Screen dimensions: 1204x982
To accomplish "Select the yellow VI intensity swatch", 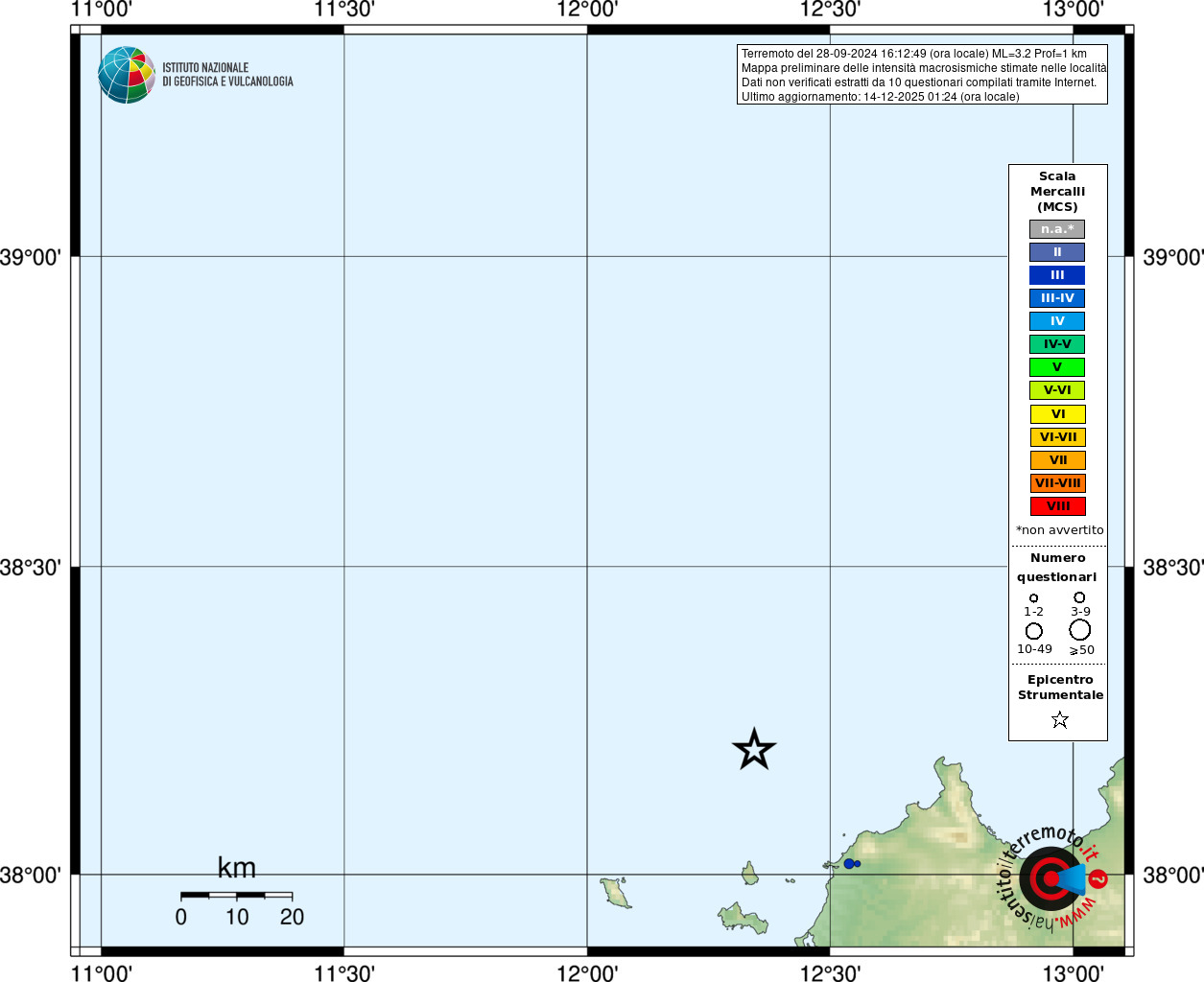I will (1057, 414).
